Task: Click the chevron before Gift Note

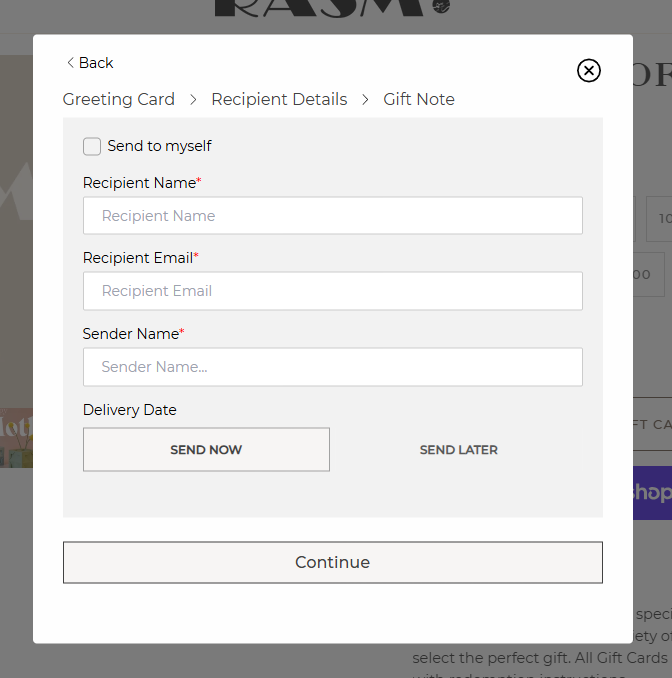Action: pyautogui.click(x=365, y=99)
